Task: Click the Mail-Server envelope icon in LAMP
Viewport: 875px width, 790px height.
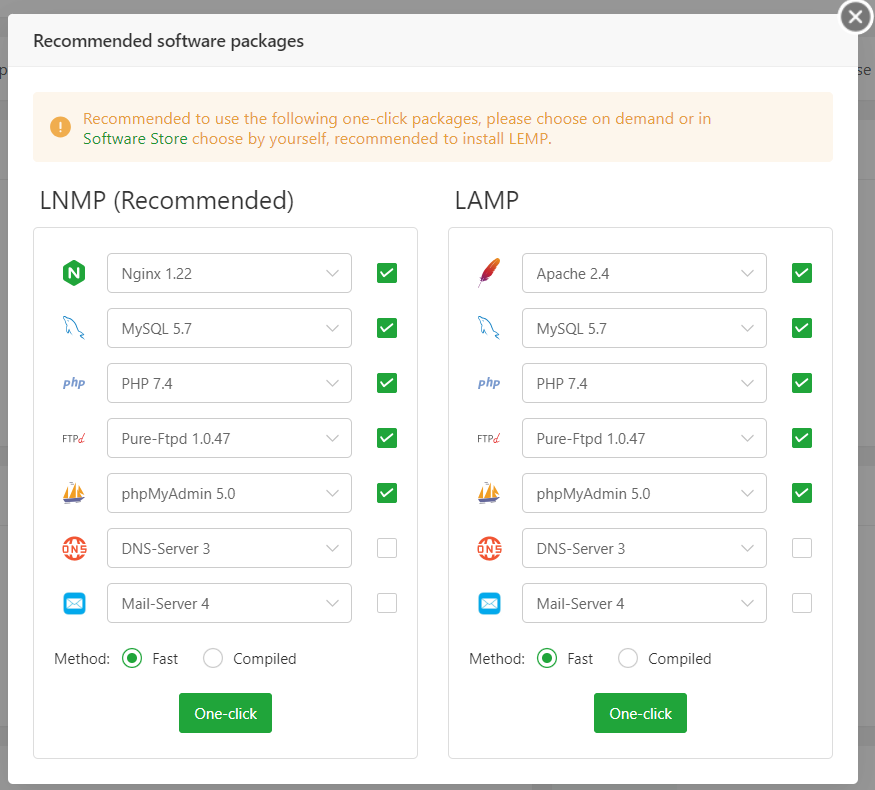Action: (x=489, y=603)
